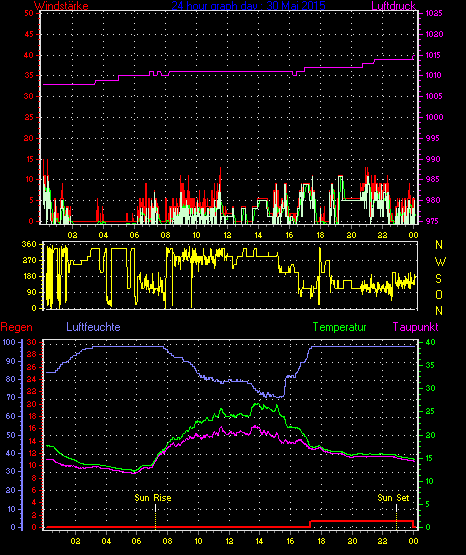The image size is (466, 555).
Task: Click the 1010 pressure axis value
Action: click(434, 75)
